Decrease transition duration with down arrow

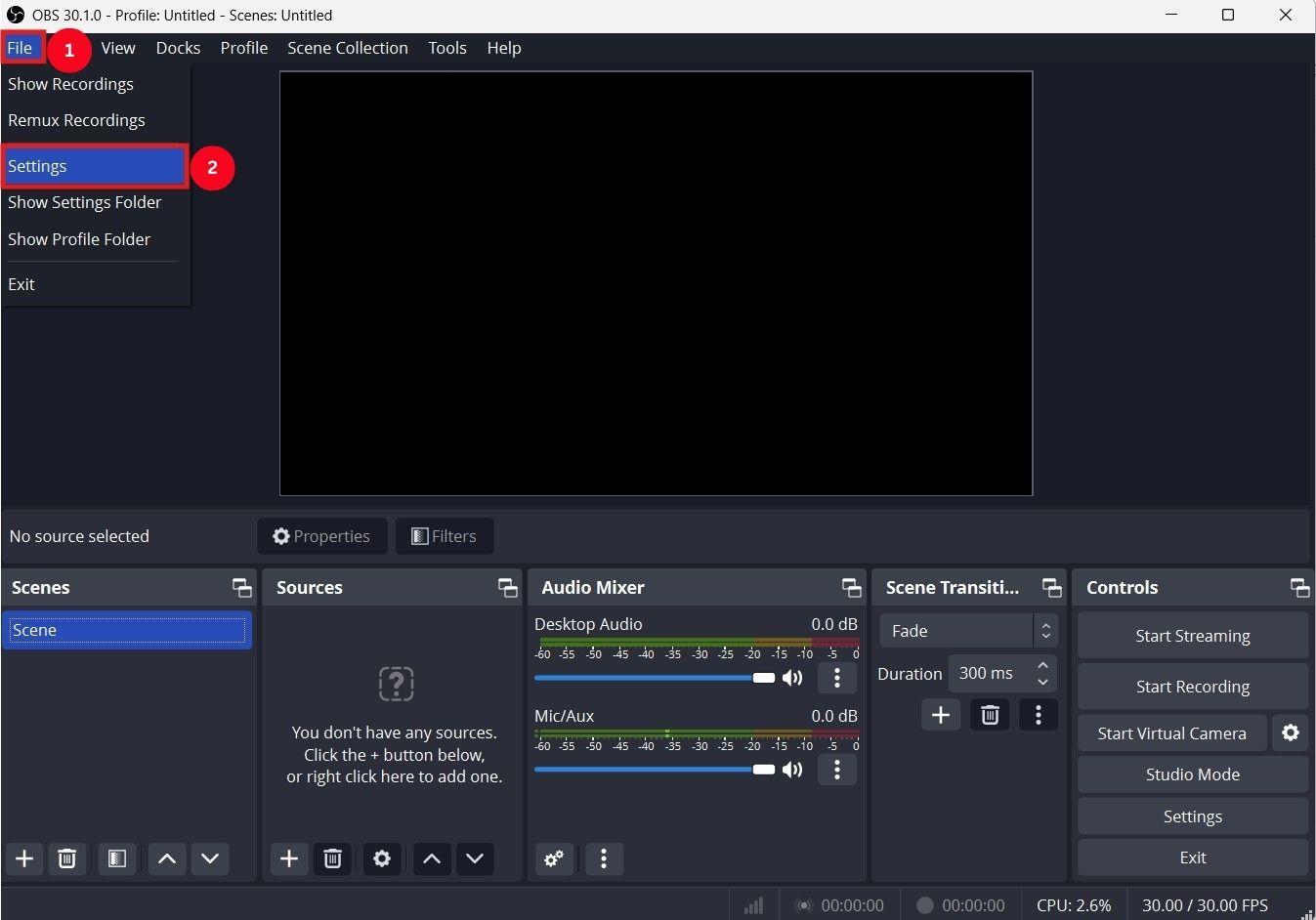1043,682
